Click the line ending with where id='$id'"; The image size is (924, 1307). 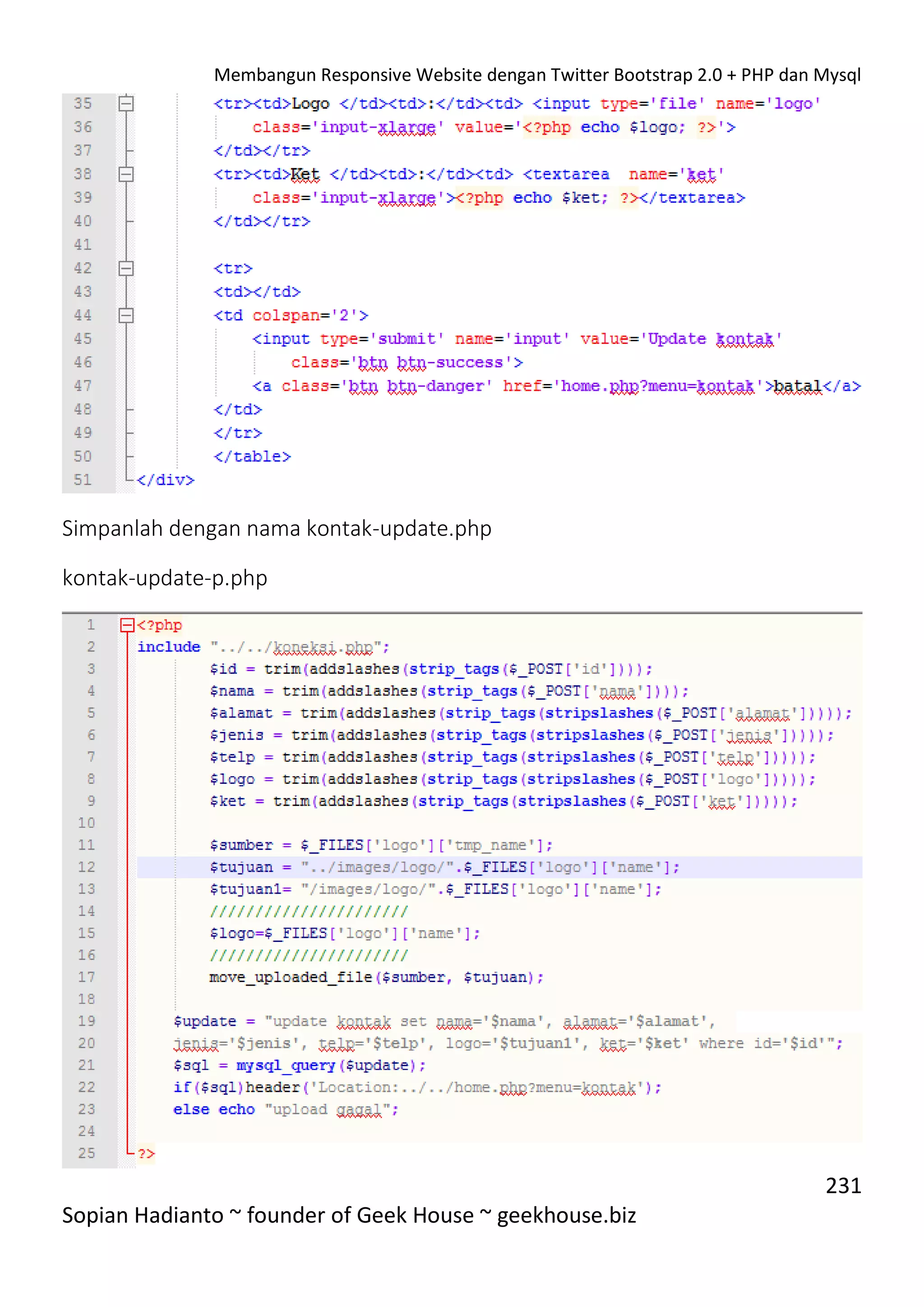pyautogui.click(x=508, y=1043)
